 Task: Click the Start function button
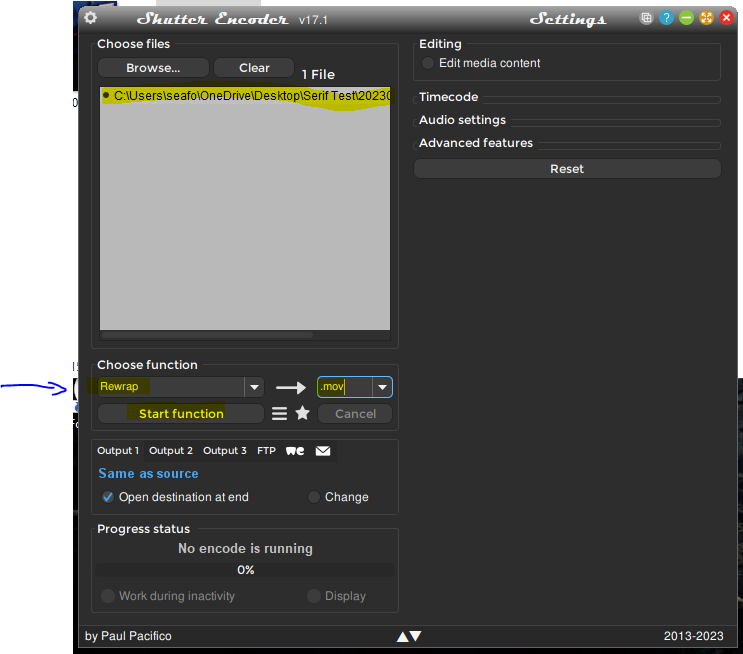tap(181, 414)
